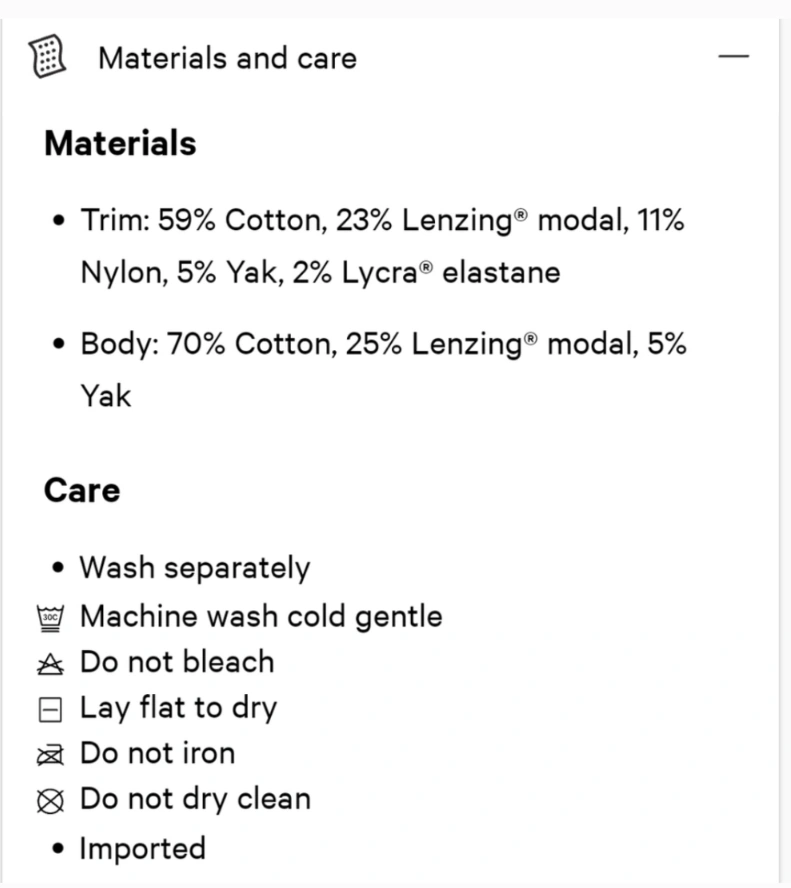The height and width of the screenshot is (888, 791).
Task: Click the lay flat to dry square icon
Action: [x=50, y=710]
